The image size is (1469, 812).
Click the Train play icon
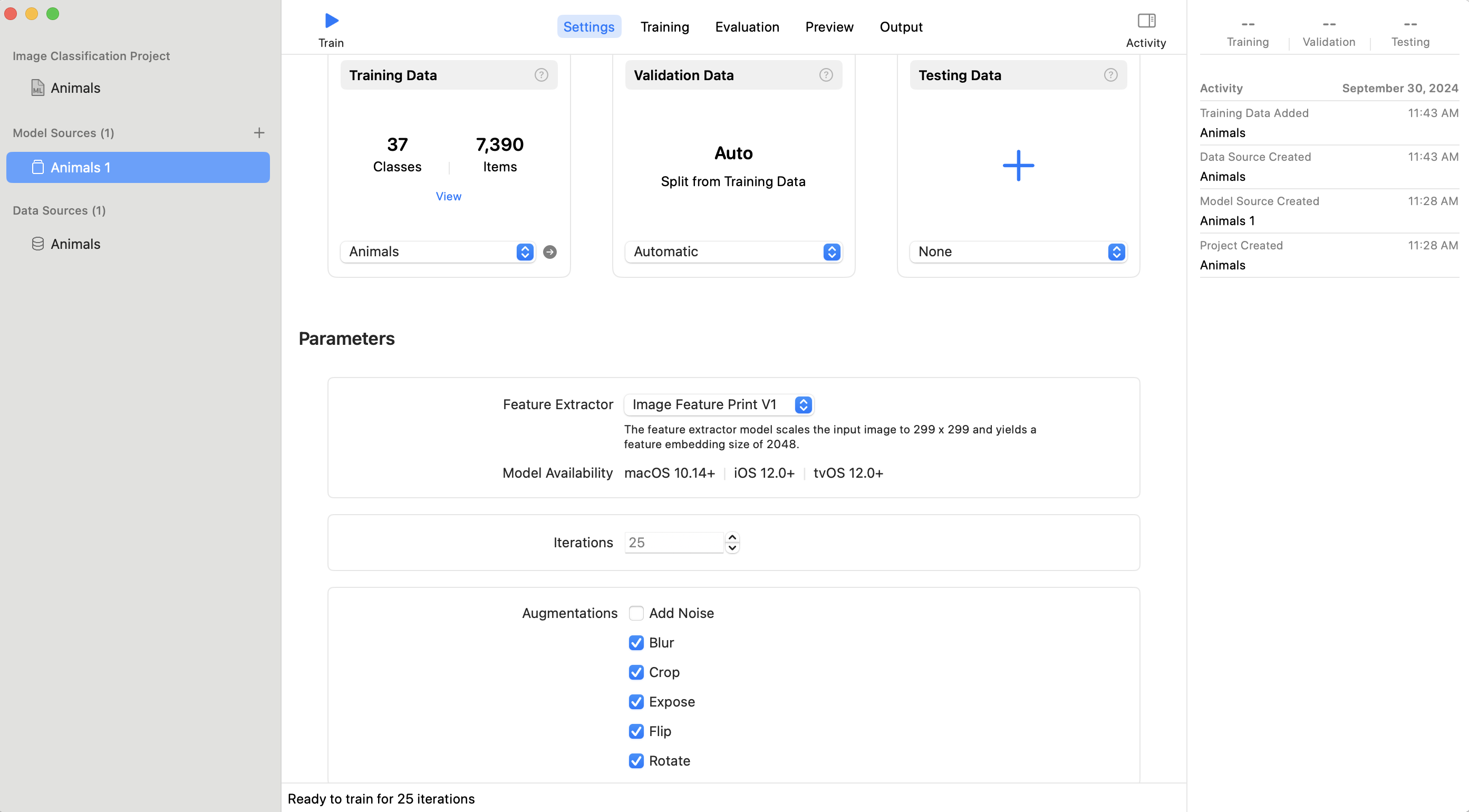pos(331,21)
